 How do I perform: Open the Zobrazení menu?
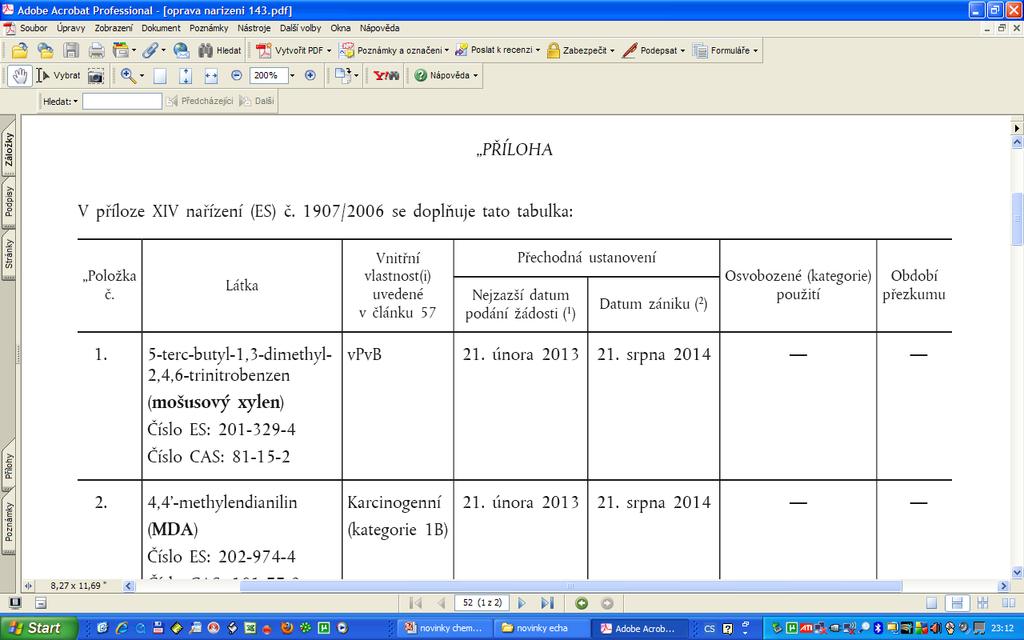coord(113,28)
